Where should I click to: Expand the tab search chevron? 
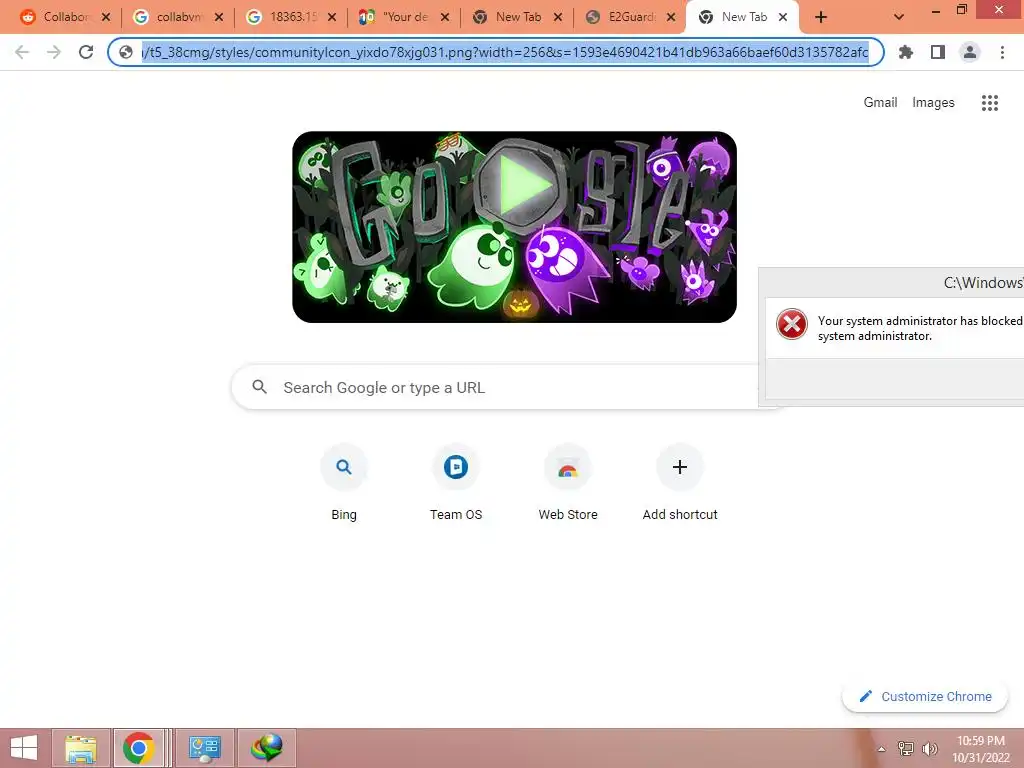click(x=899, y=17)
